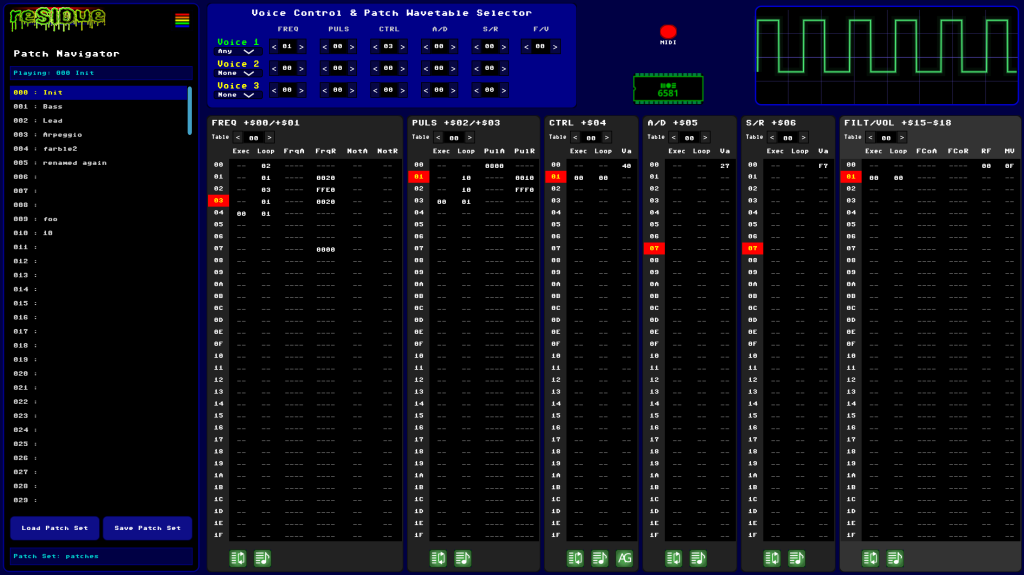
Task: Click the FILT/VOL panel music-note list icon
Action: [895, 558]
